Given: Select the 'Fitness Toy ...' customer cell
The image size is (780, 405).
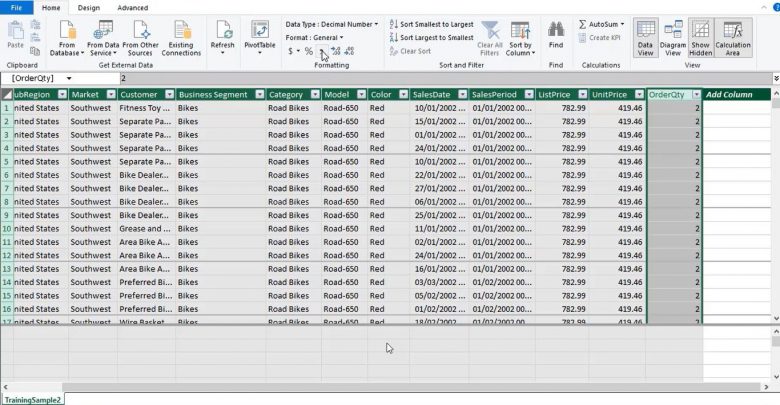Looking at the screenshot, I should [x=146, y=108].
